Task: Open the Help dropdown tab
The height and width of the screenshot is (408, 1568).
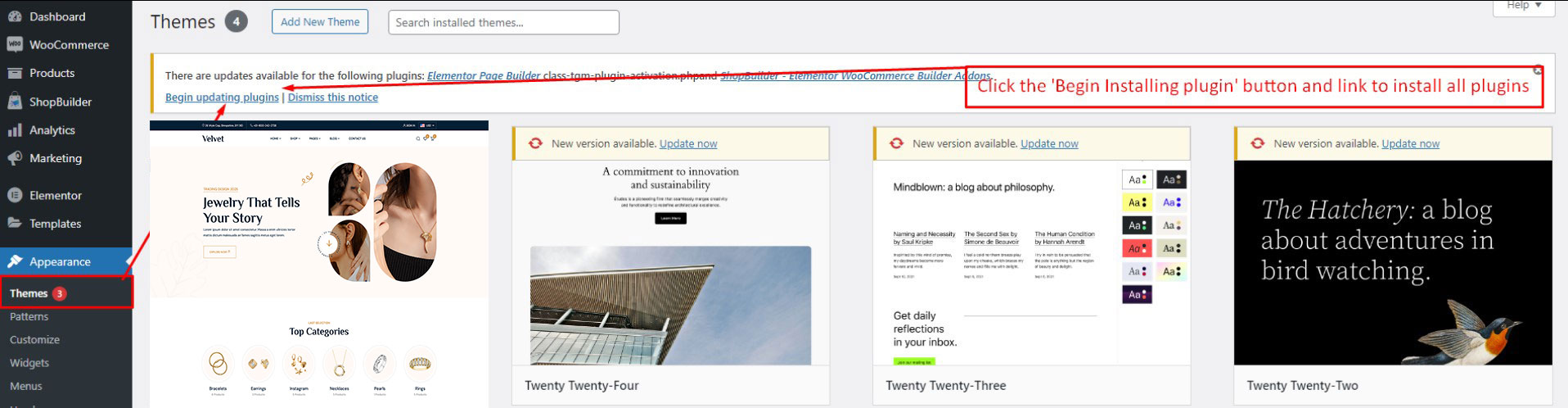Action: click(x=1524, y=6)
